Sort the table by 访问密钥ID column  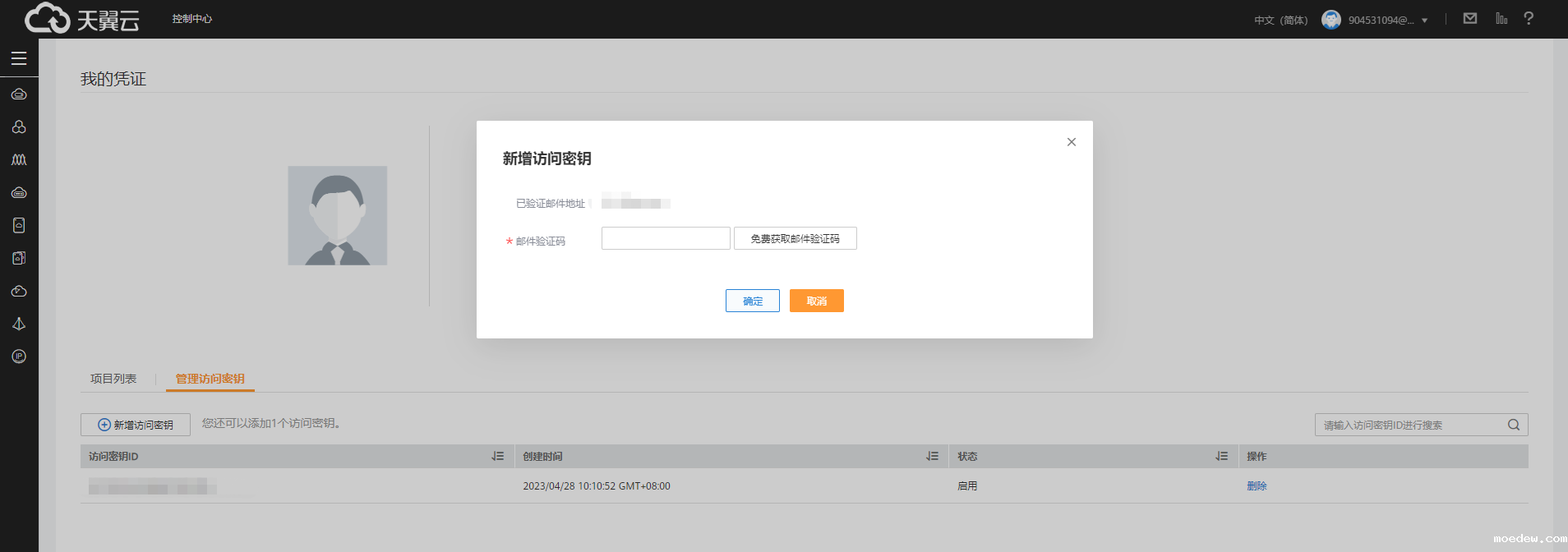tap(497, 456)
